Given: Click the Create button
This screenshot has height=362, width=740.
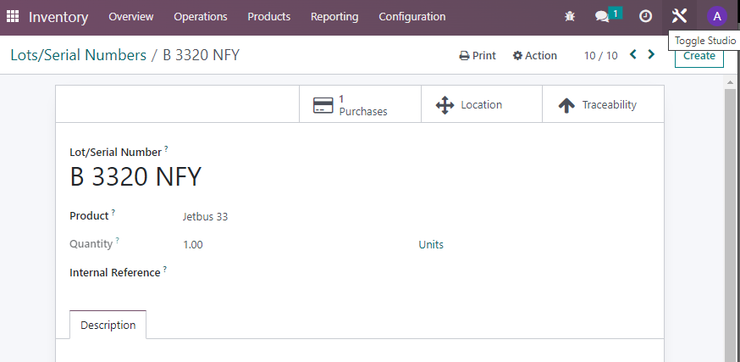Looking at the screenshot, I should (x=699, y=56).
